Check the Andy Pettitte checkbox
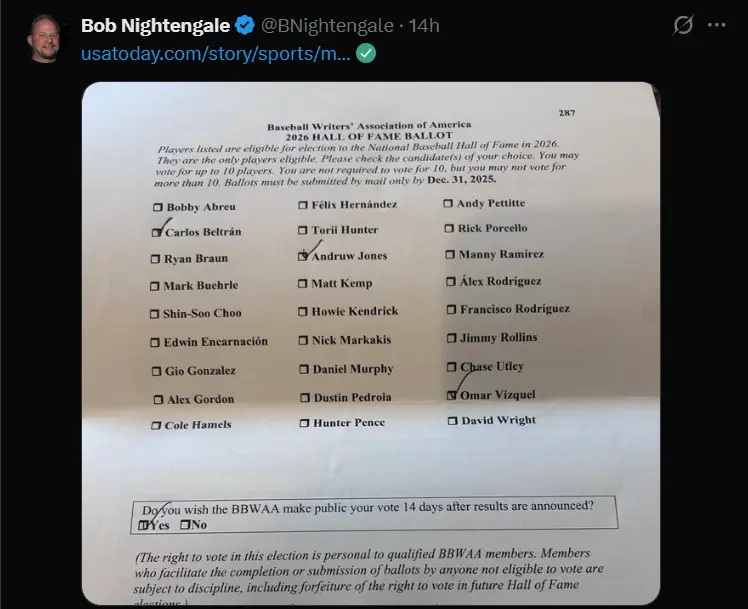Screen dimensions: 748x609 [x=449, y=203]
